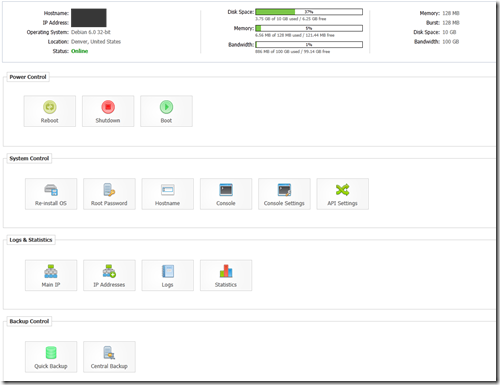Open API Settings

coord(343,194)
